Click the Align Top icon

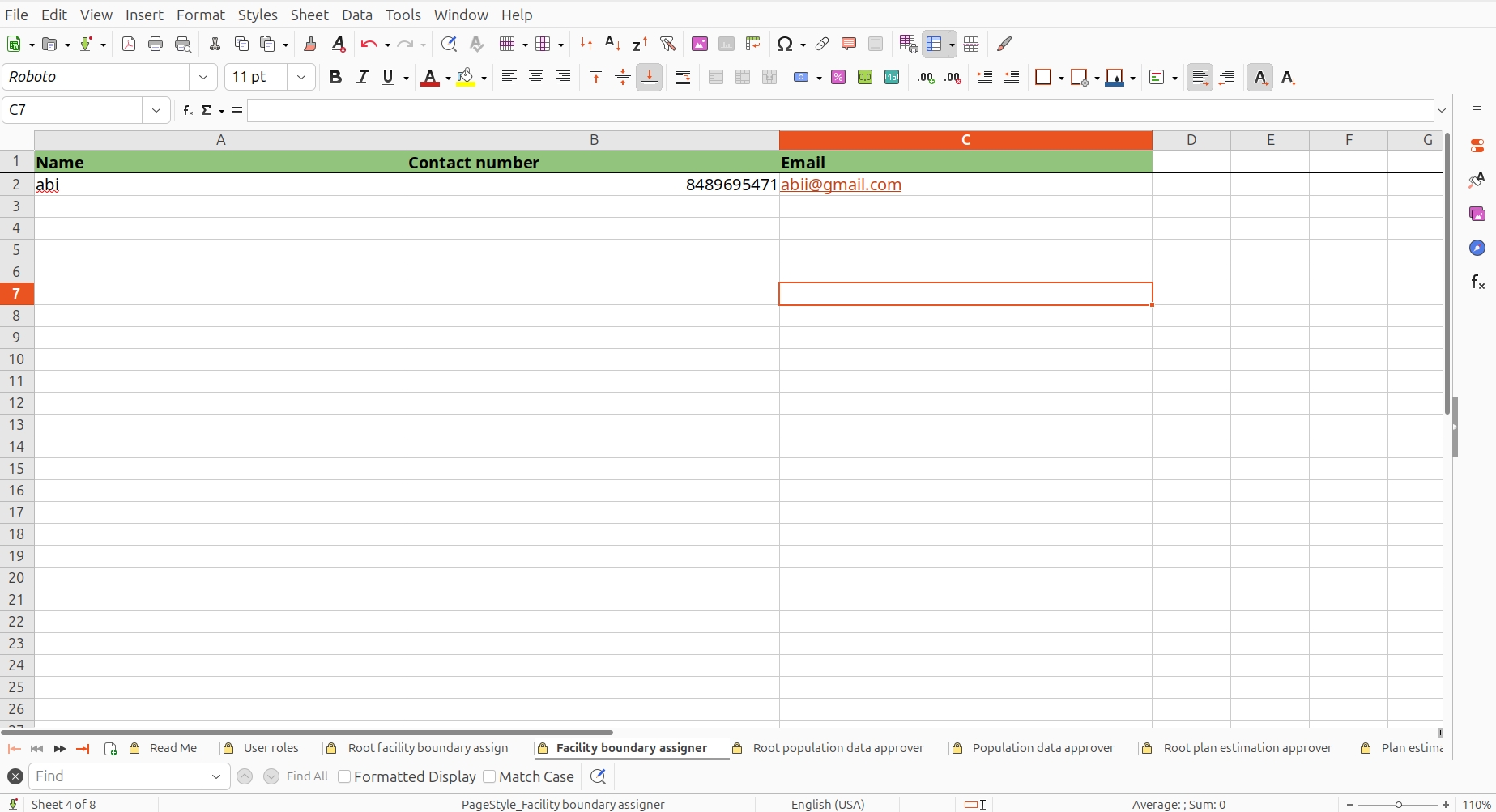[x=596, y=78]
